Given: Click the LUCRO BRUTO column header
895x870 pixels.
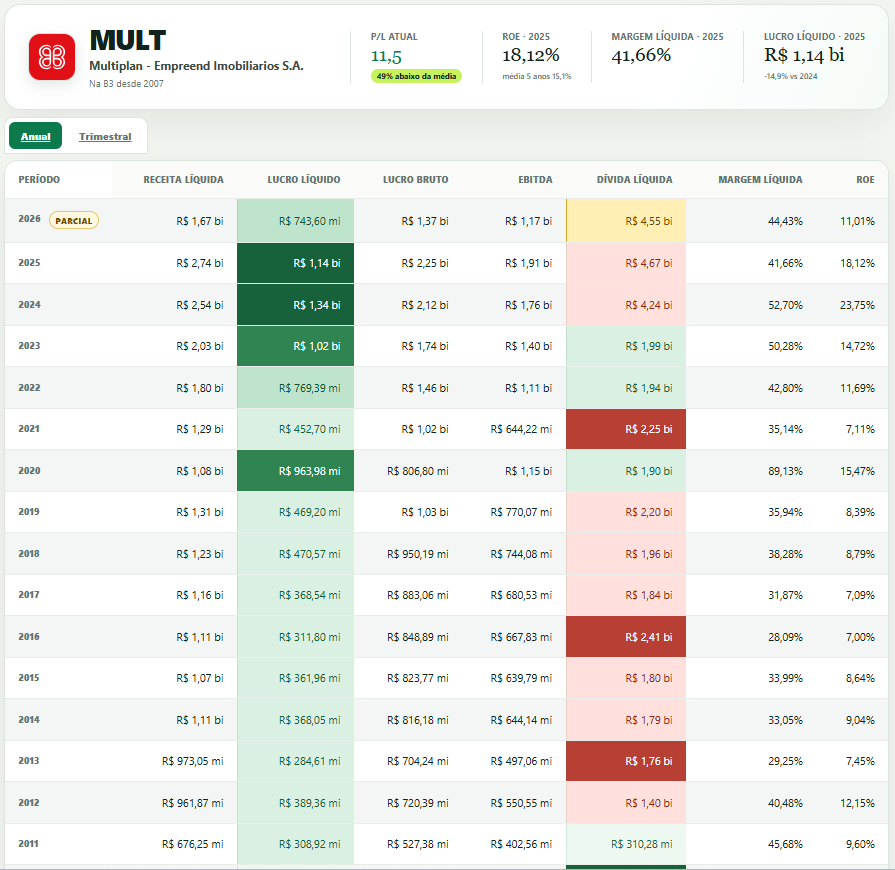Looking at the screenshot, I should click(x=416, y=179).
